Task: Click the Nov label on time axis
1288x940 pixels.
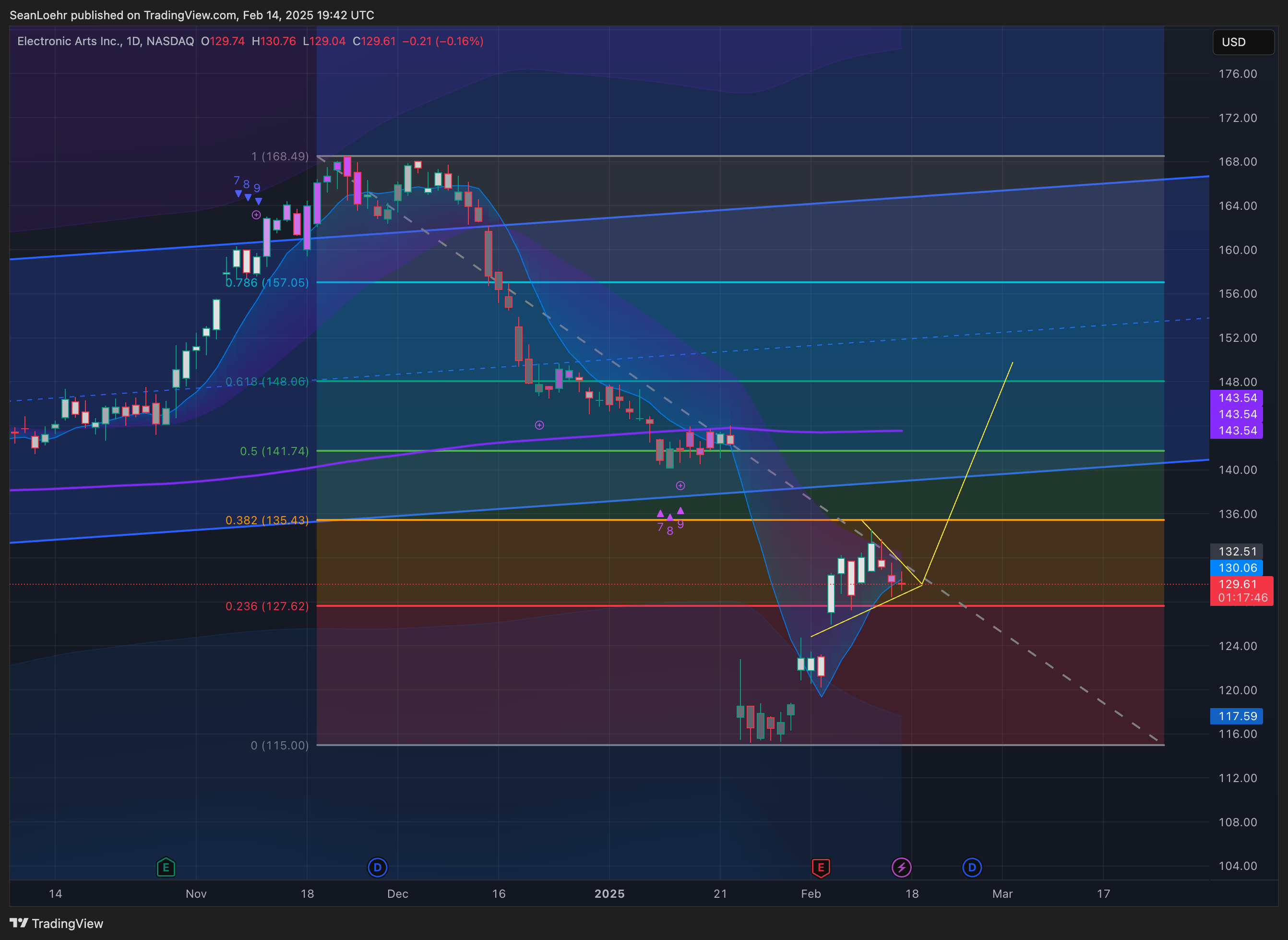Action: [x=196, y=893]
